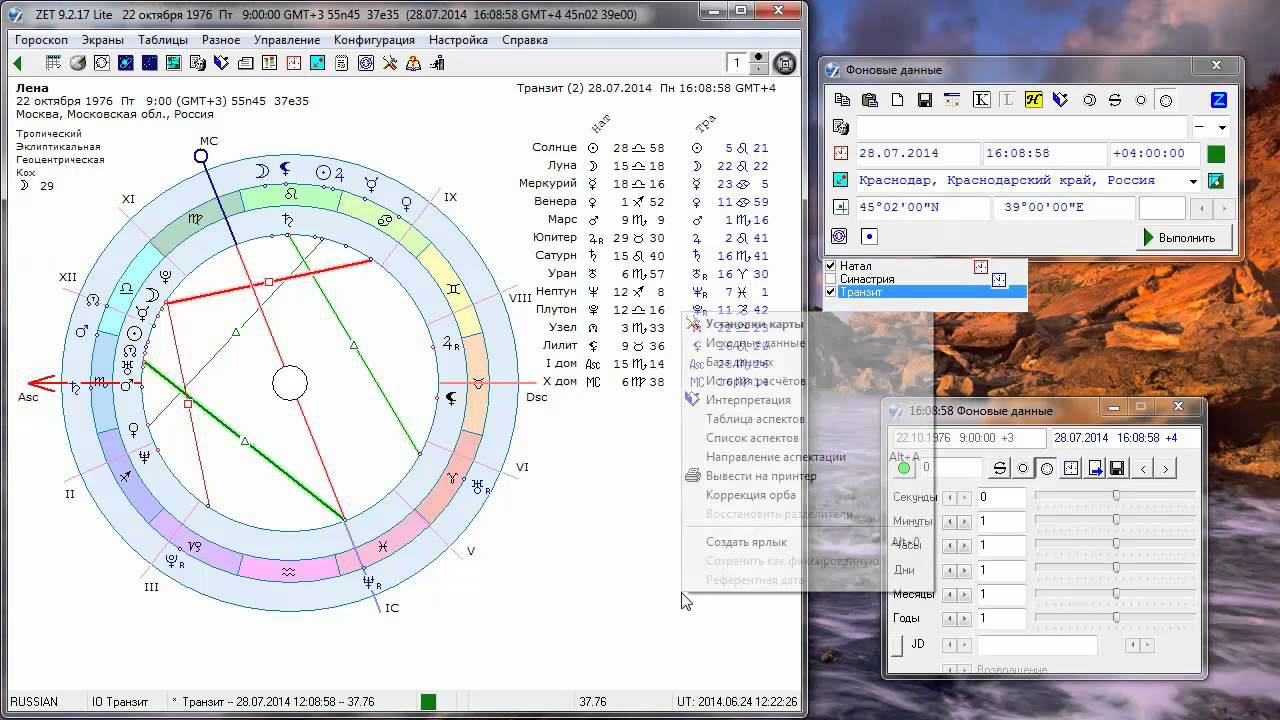1280x720 pixels.
Task: Open the Справка menu
Action: pos(524,40)
